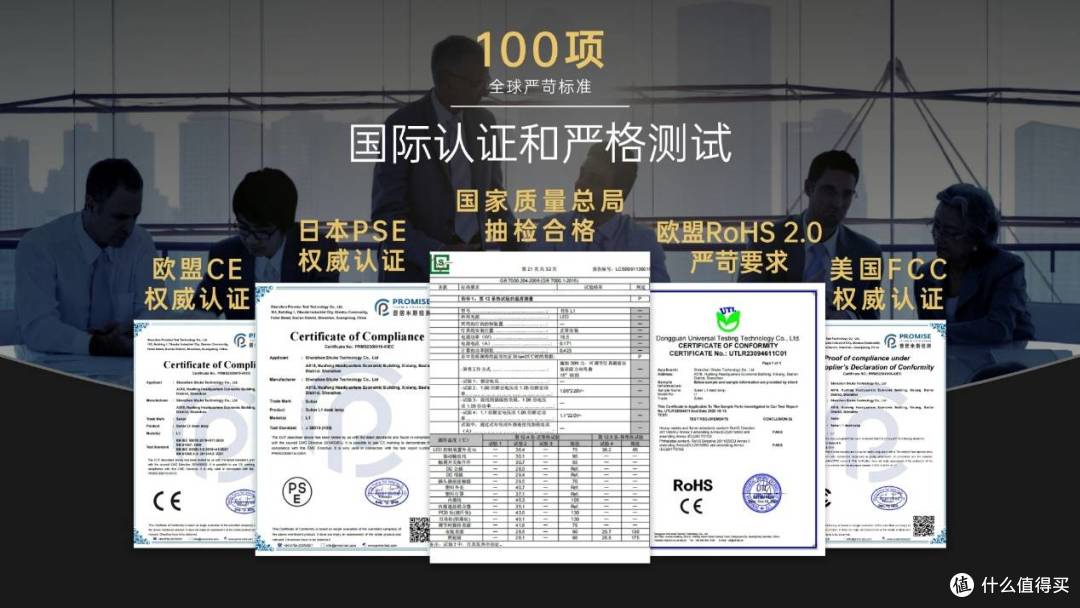
Task: Click the certificate number UTLR23094611C01
Action: point(757,353)
